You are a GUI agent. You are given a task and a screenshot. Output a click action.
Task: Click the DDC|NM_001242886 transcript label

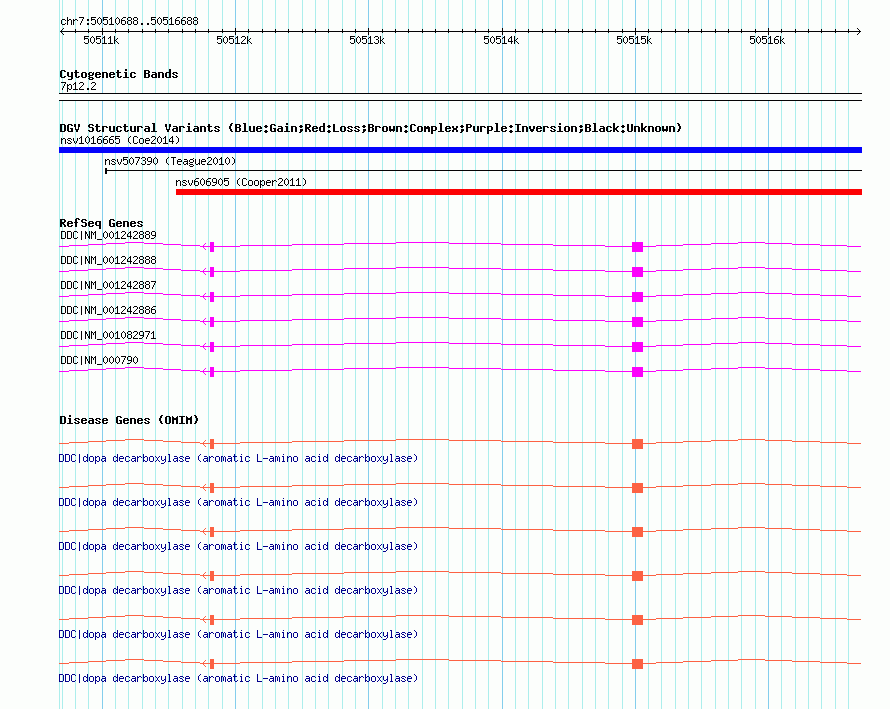click(108, 311)
